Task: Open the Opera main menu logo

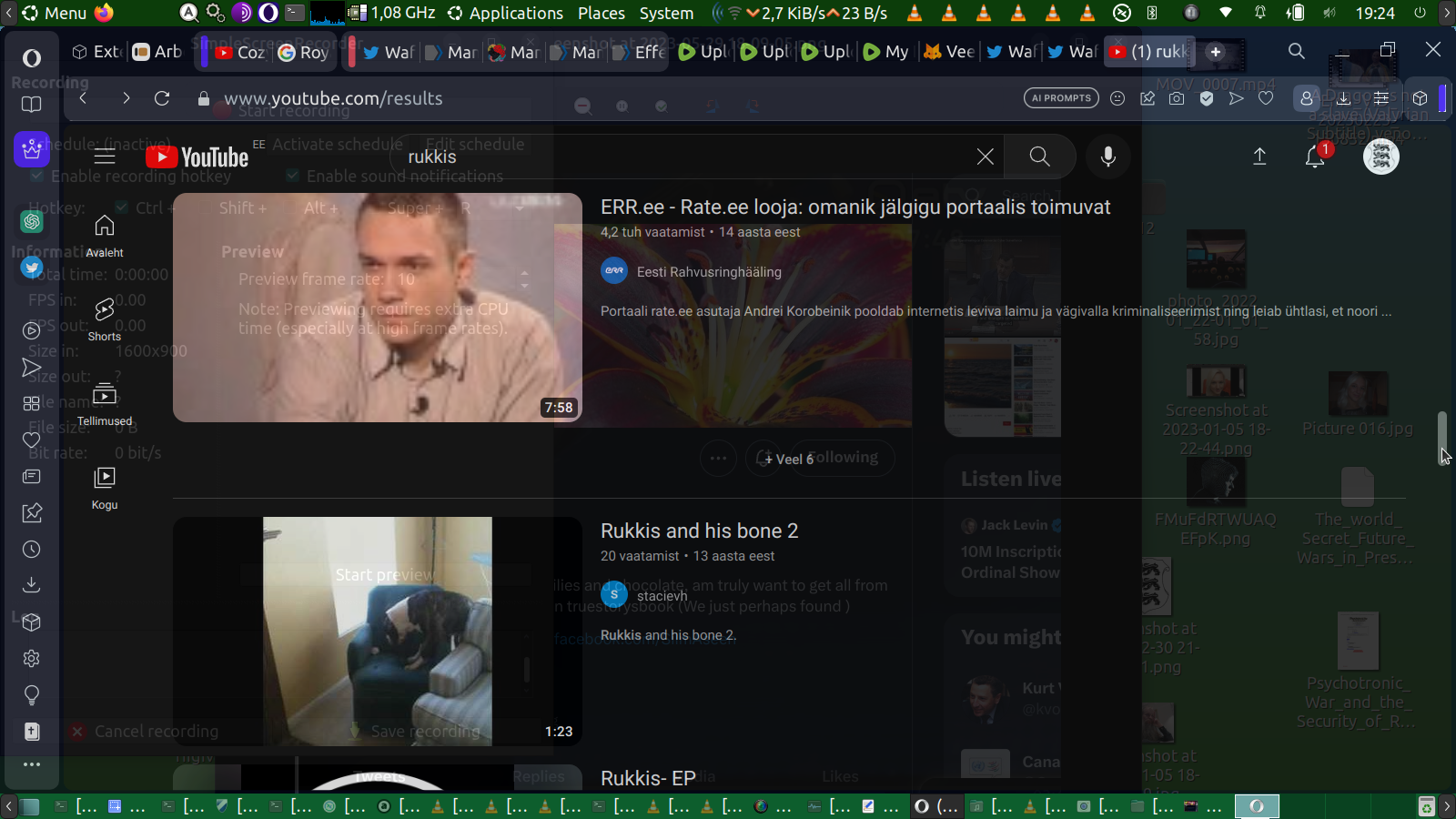Action: pyautogui.click(x=32, y=58)
